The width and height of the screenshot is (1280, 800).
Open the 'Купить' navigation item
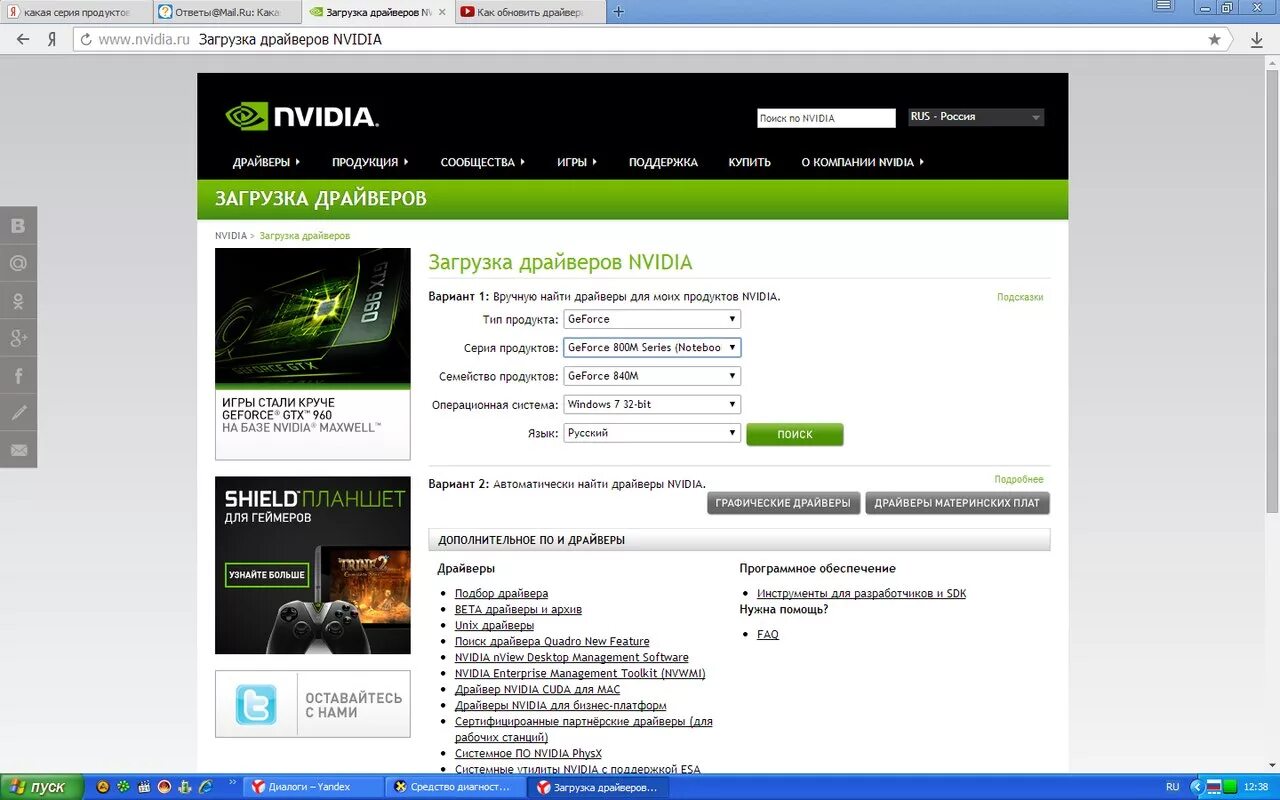tap(749, 162)
